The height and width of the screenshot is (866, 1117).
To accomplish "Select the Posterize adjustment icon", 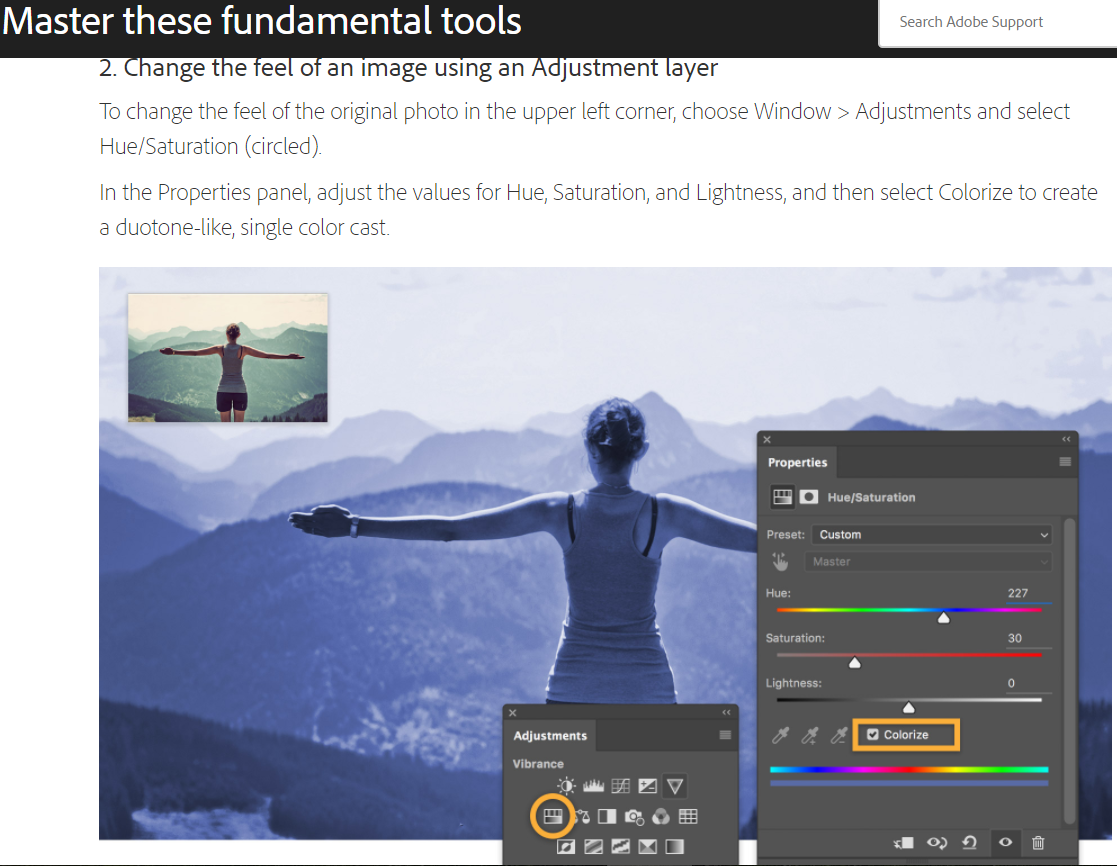I will point(593,846).
